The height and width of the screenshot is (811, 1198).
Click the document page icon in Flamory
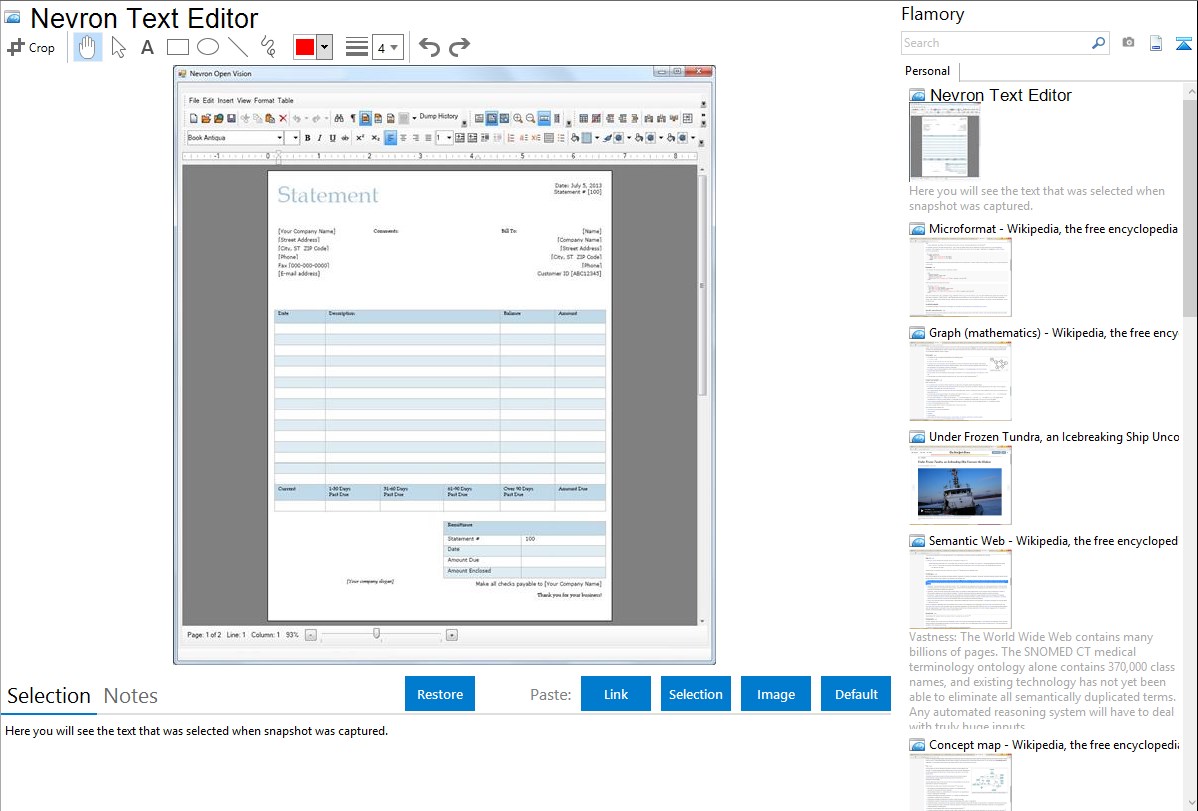click(x=1156, y=43)
